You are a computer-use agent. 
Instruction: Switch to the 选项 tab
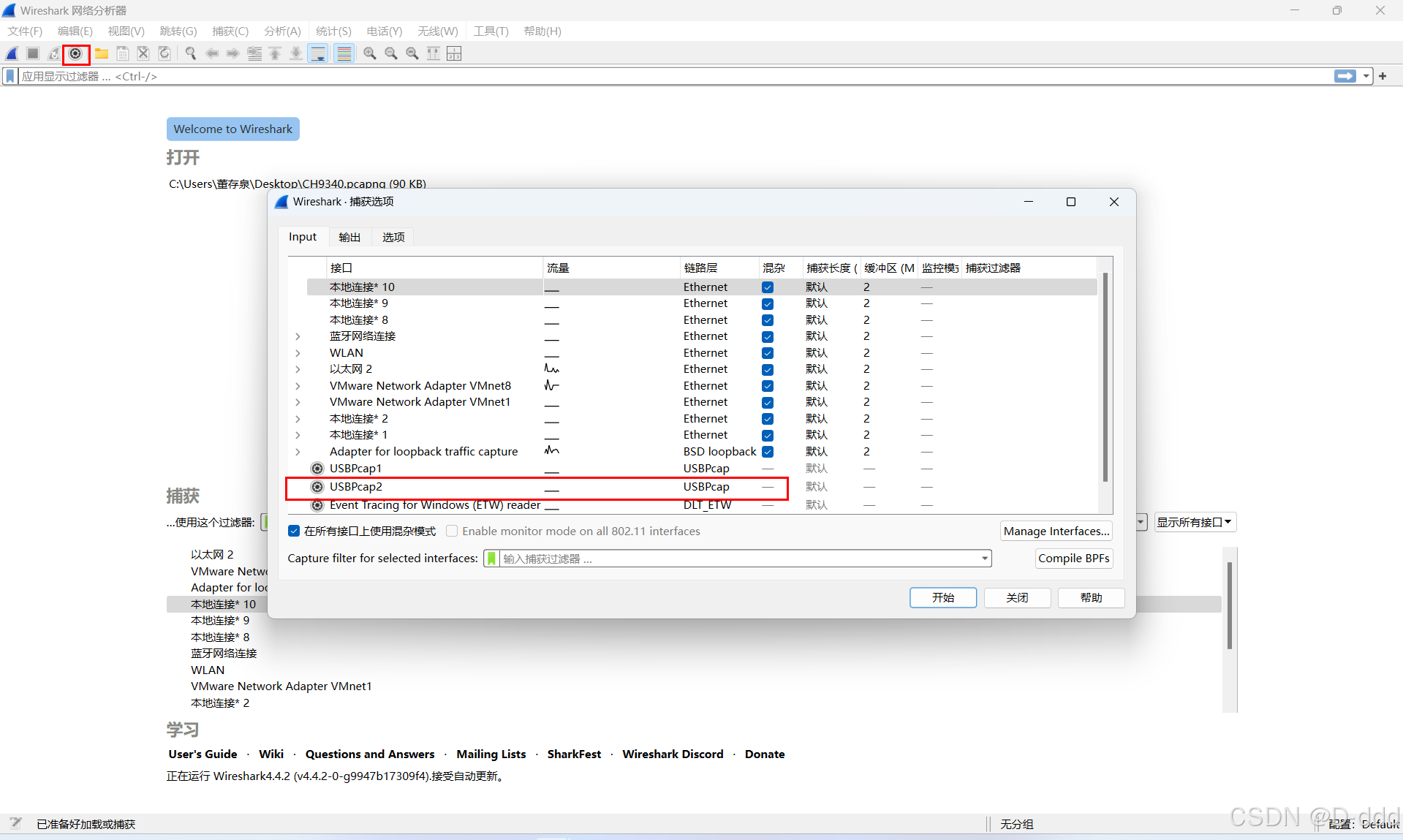(393, 236)
